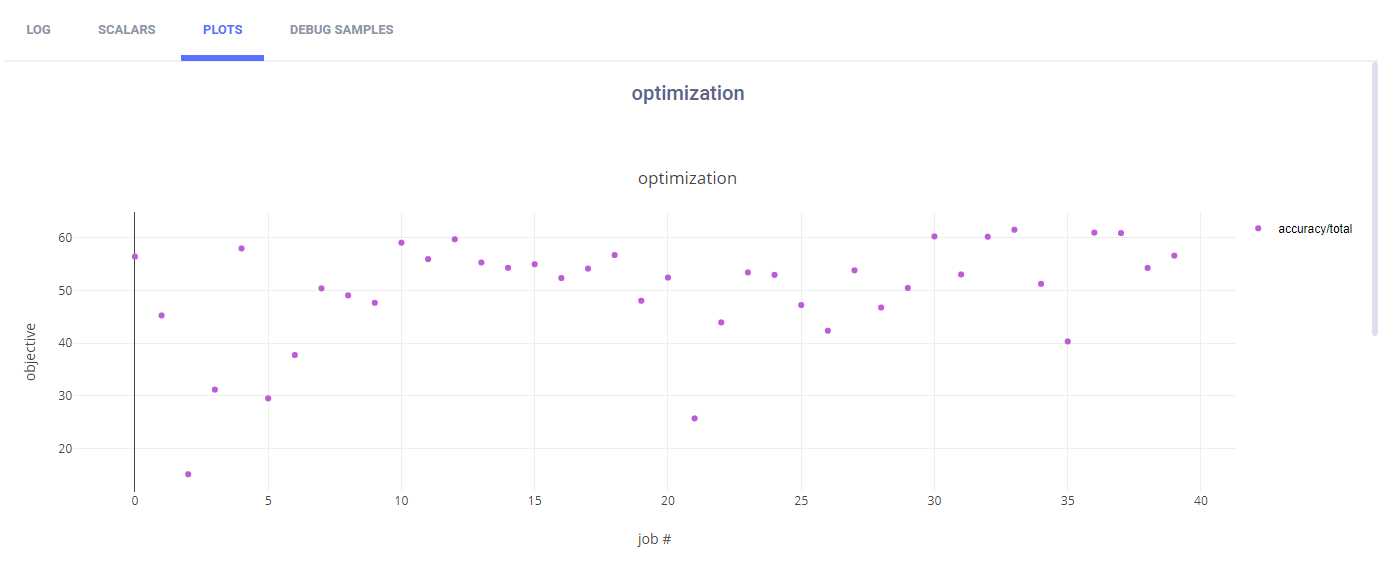Click the bold optimization section header
The image size is (1378, 584).
pyautogui.click(x=688, y=93)
